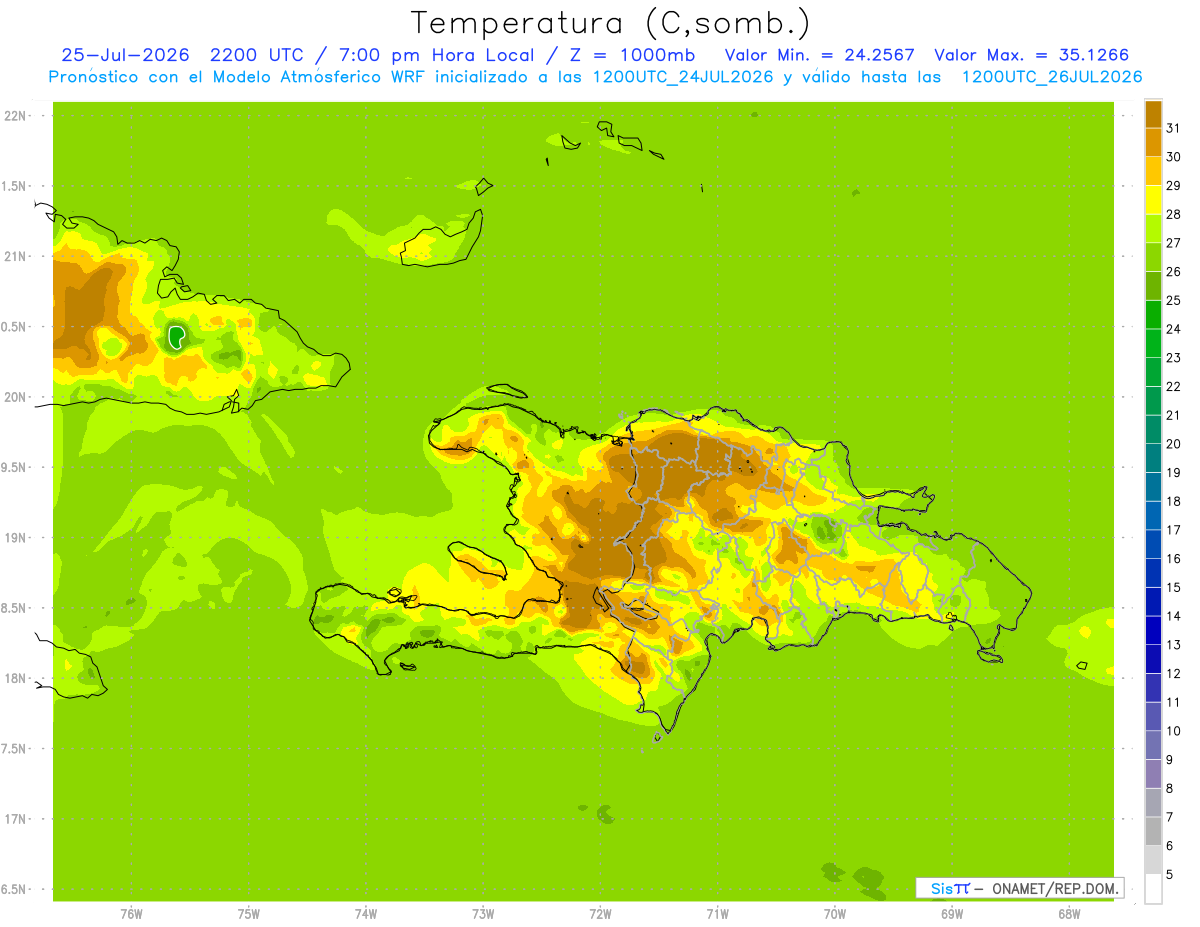
Task: Click the Valor Min. = 24.2567 value
Action: (x=819, y=55)
